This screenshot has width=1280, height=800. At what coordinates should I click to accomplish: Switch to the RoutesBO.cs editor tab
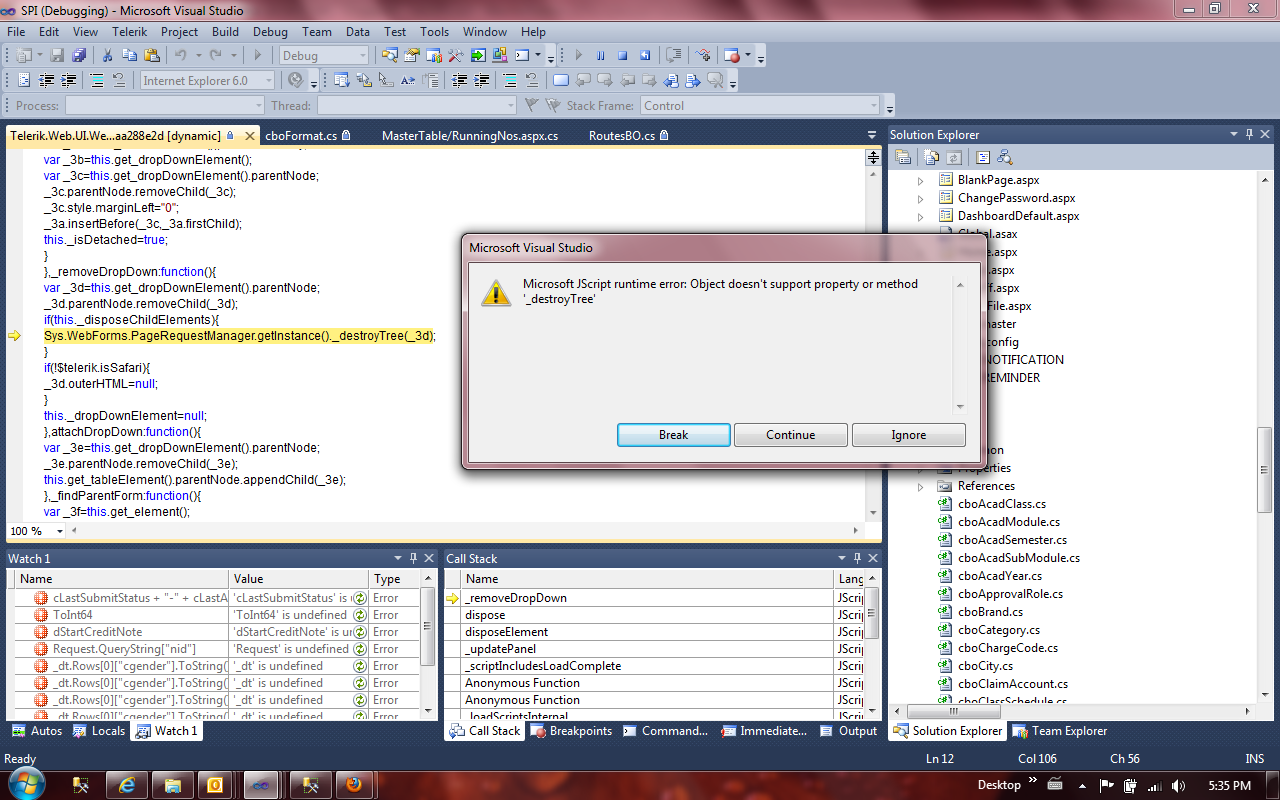[x=628, y=135]
